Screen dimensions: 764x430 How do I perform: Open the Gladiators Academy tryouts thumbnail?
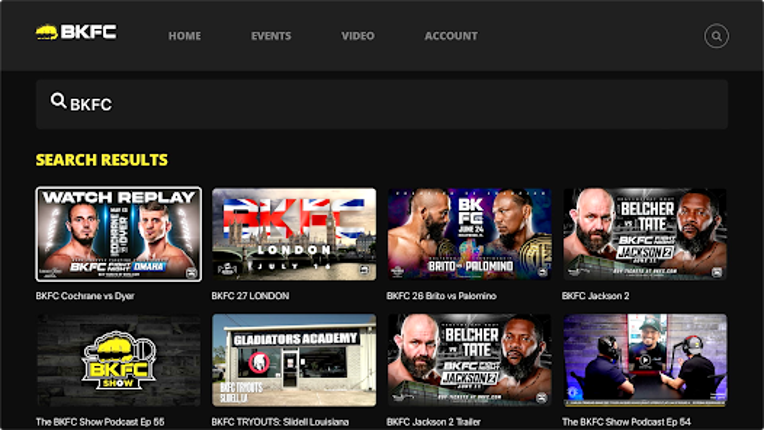point(294,360)
